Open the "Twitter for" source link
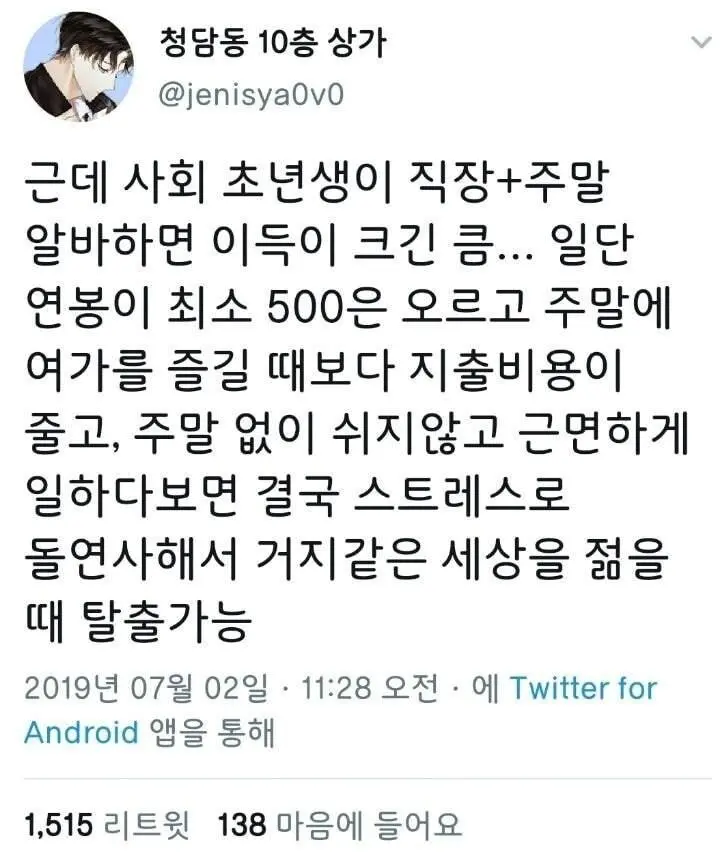 583,688
